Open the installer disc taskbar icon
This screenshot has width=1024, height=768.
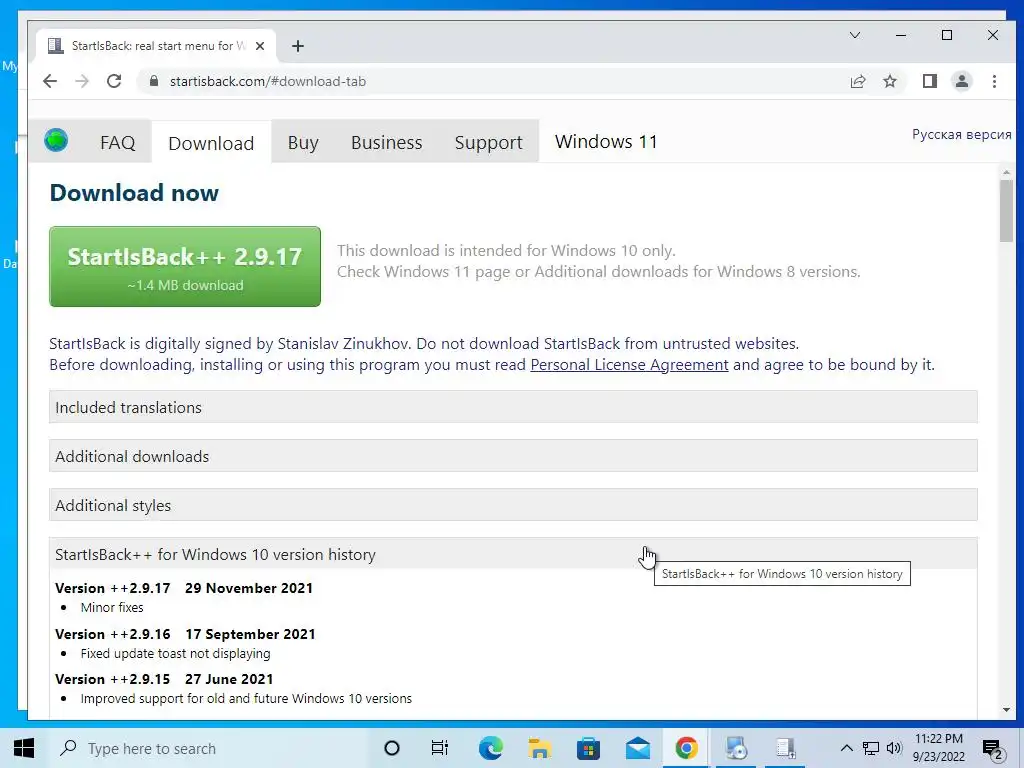coord(736,748)
